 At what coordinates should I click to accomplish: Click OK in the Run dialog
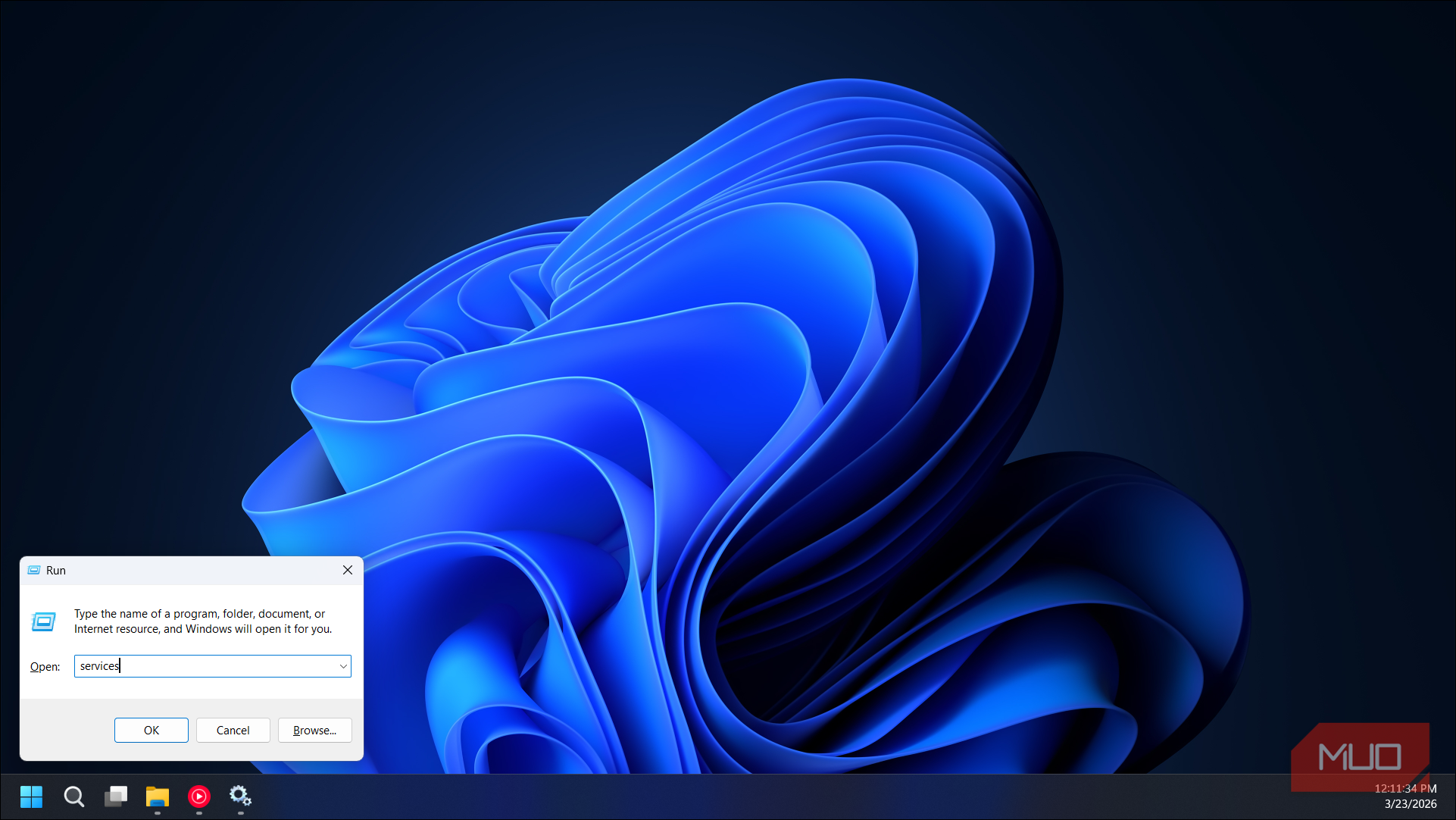pyautogui.click(x=152, y=730)
